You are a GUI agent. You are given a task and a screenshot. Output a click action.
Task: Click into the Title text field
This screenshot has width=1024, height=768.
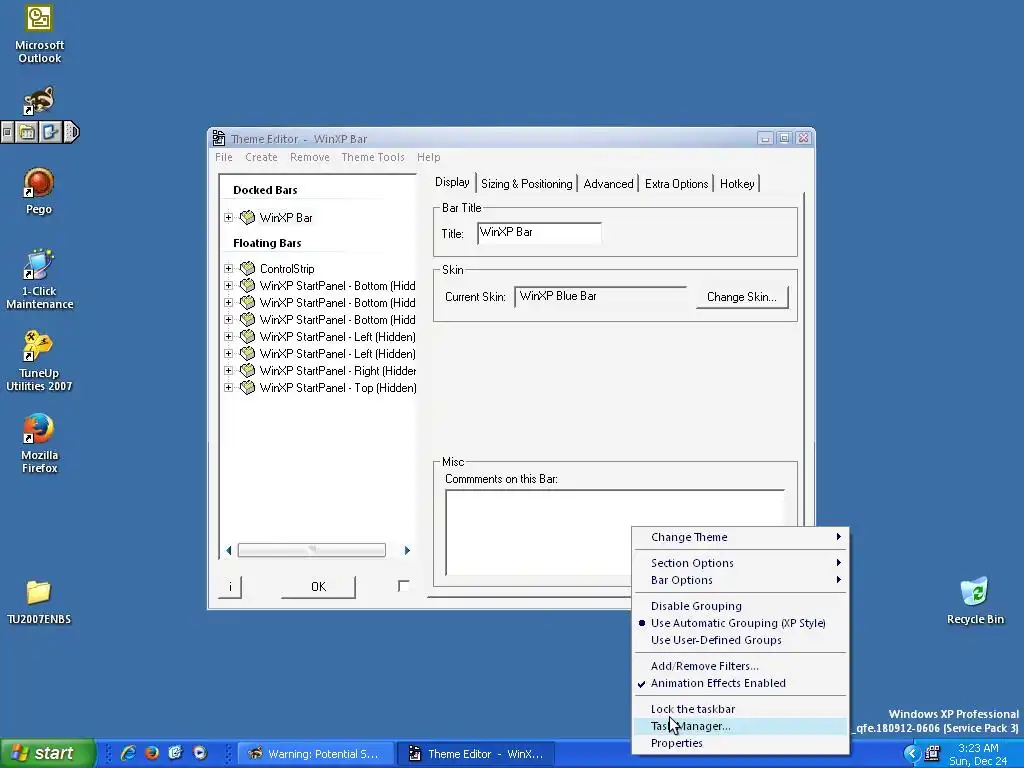click(539, 232)
